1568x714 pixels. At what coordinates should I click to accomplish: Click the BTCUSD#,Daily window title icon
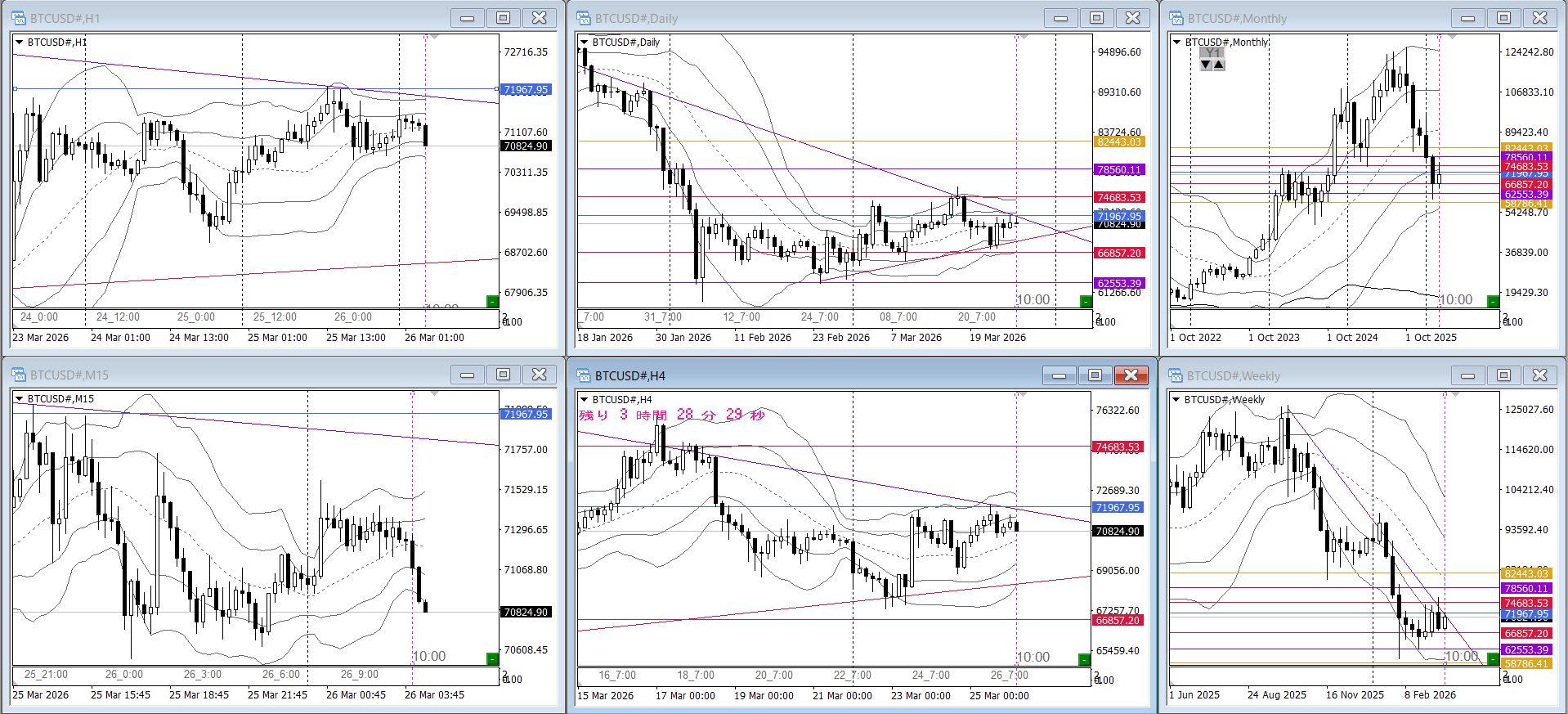(x=584, y=18)
